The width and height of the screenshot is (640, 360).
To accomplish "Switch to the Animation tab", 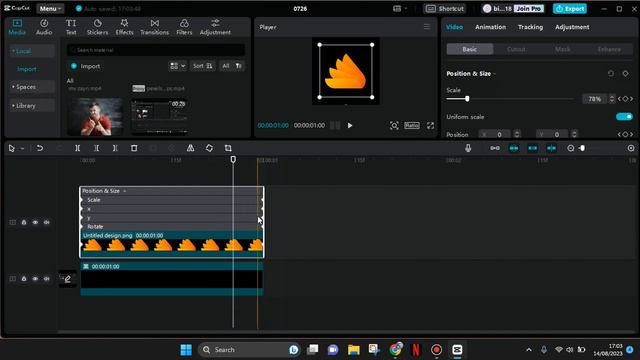I will (x=490, y=27).
